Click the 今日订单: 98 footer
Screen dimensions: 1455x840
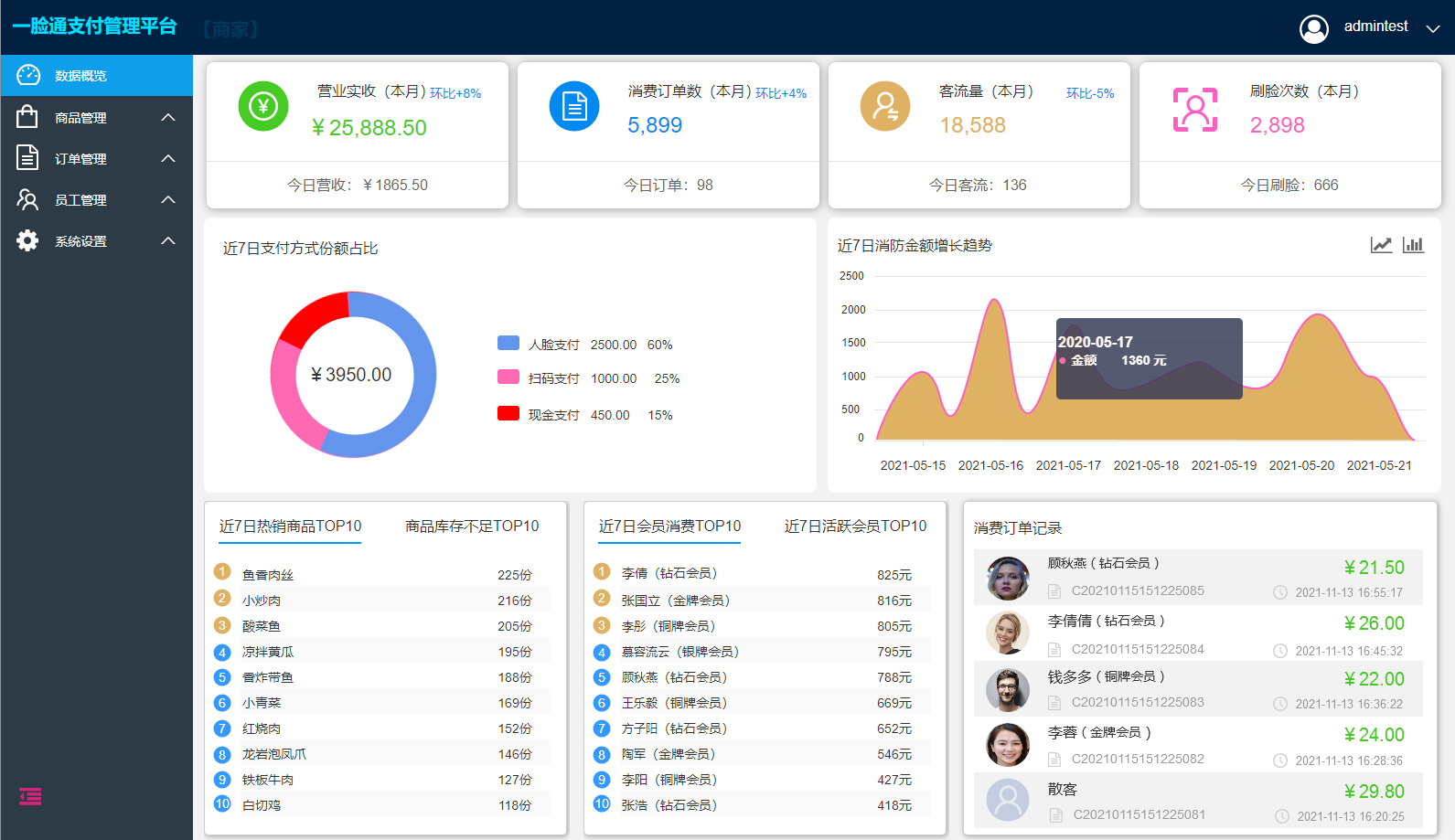click(x=669, y=185)
